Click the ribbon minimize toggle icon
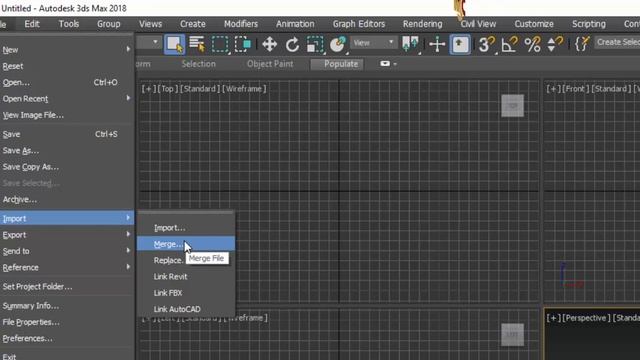 pyautogui.click(x=385, y=64)
